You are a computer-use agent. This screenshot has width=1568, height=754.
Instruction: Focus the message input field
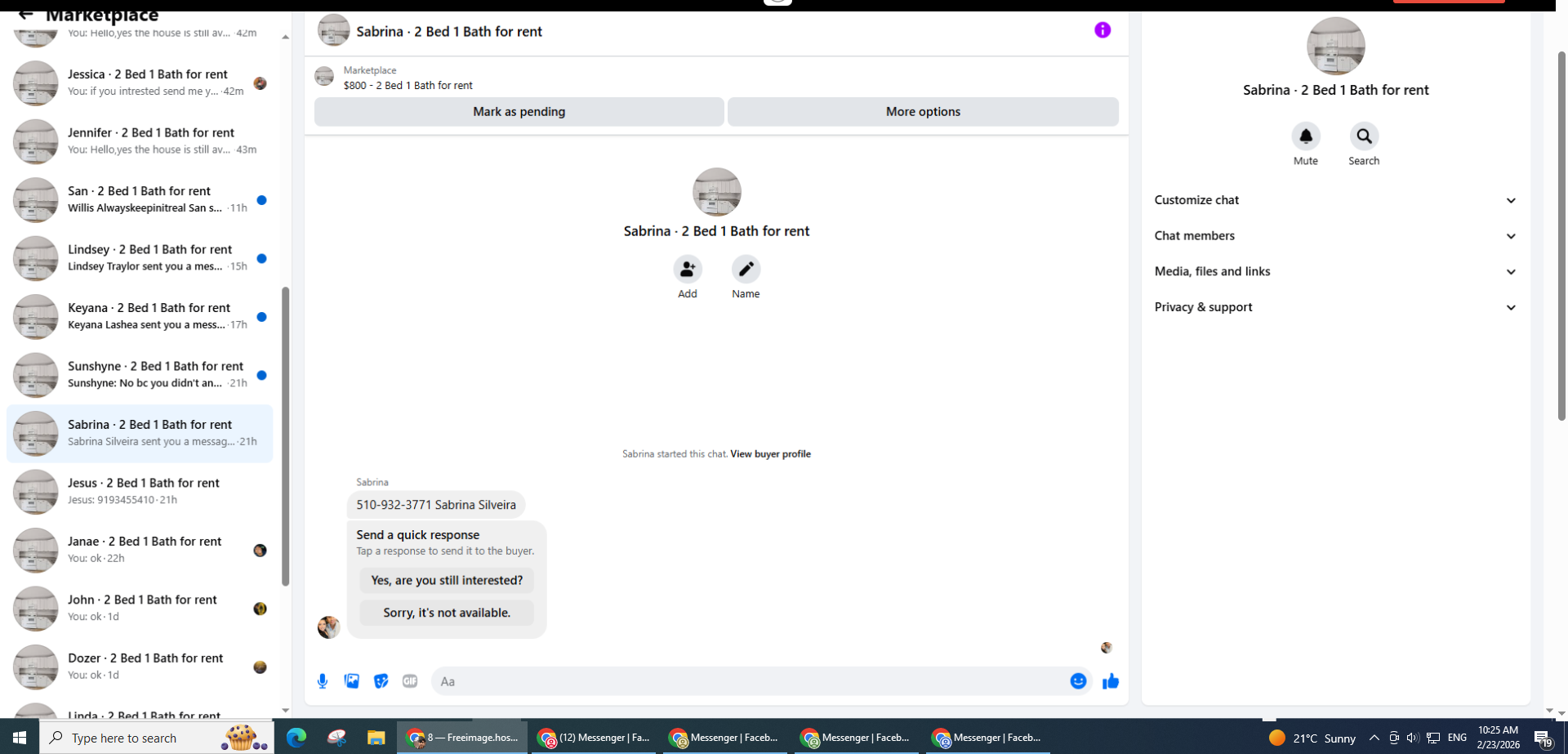coord(750,681)
